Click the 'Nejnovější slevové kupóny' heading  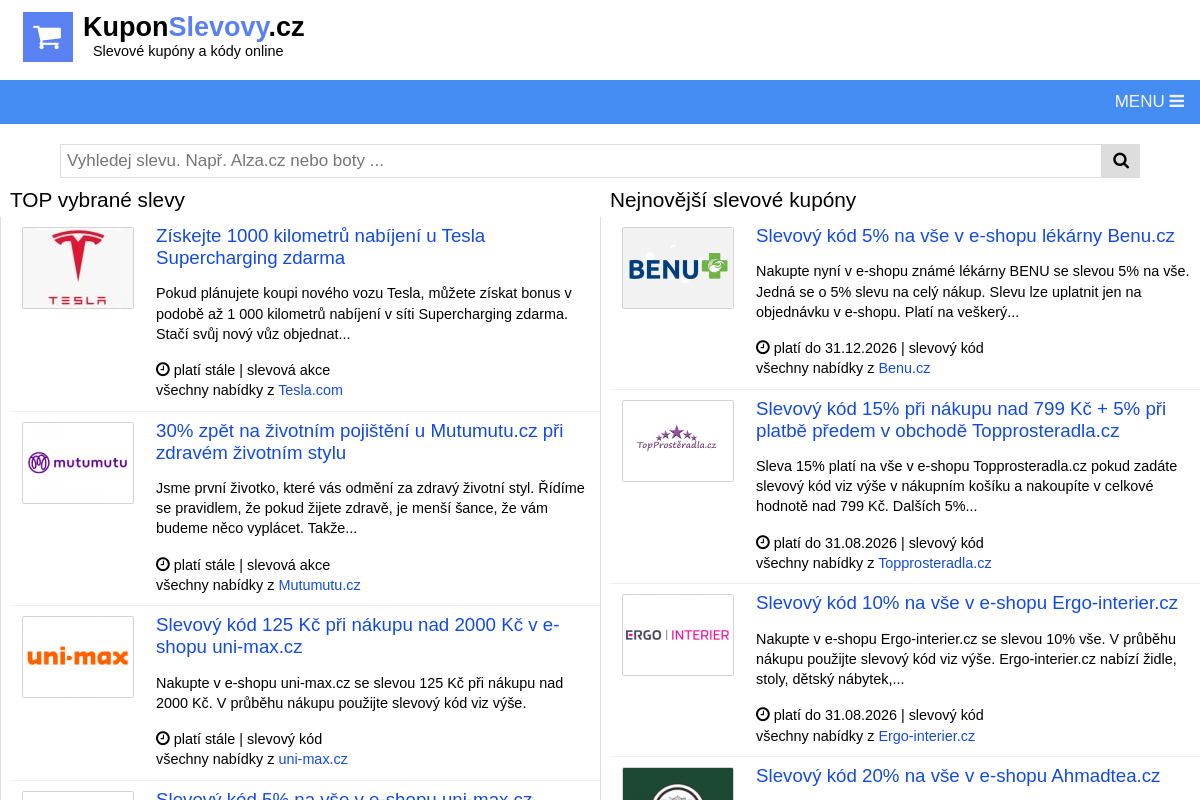pos(733,200)
